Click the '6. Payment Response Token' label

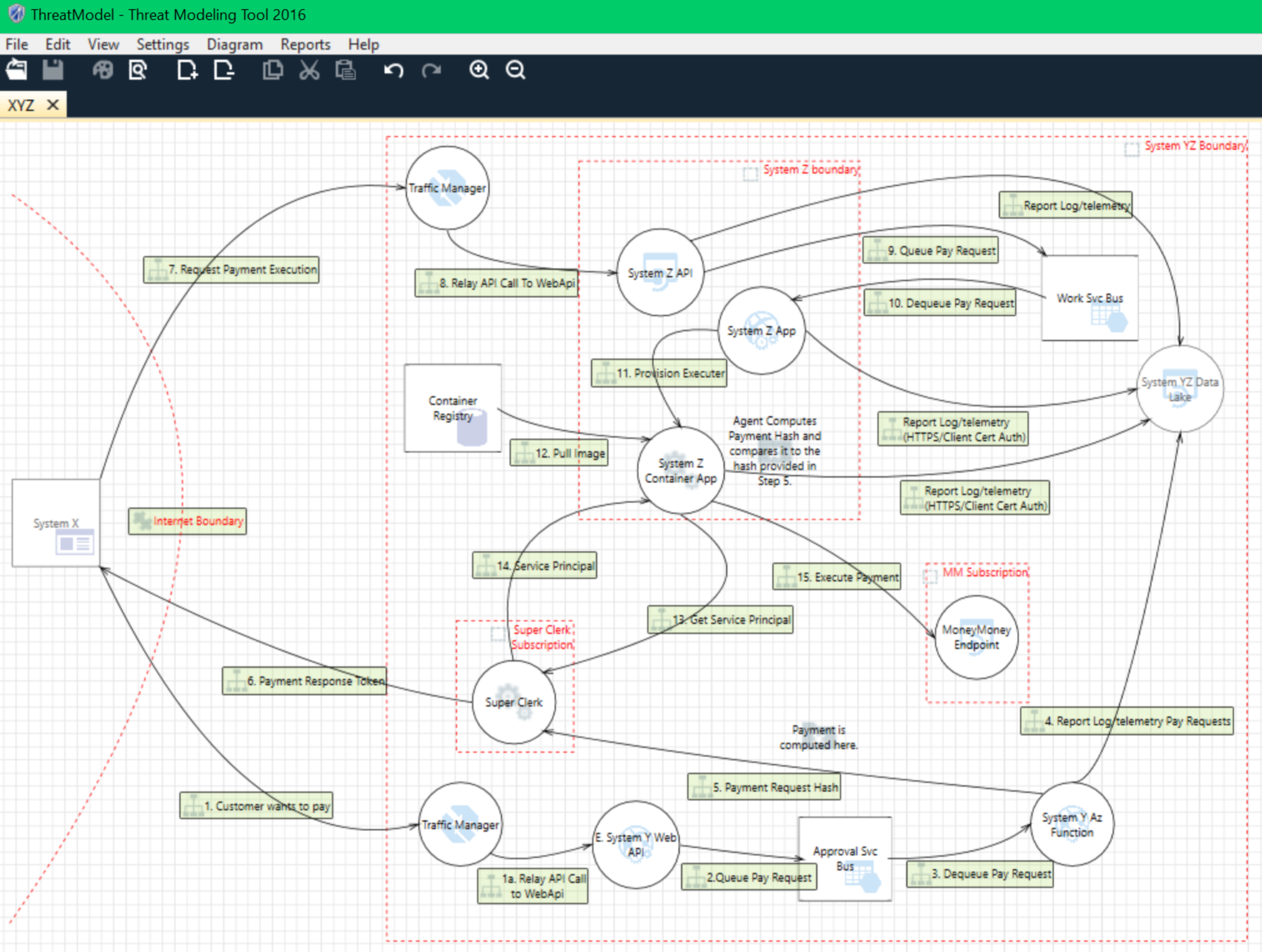pos(304,681)
